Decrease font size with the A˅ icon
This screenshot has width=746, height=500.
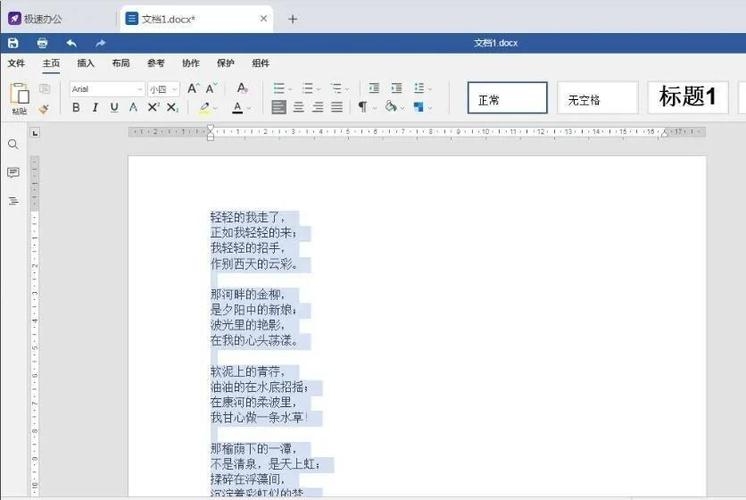point(211,88)
